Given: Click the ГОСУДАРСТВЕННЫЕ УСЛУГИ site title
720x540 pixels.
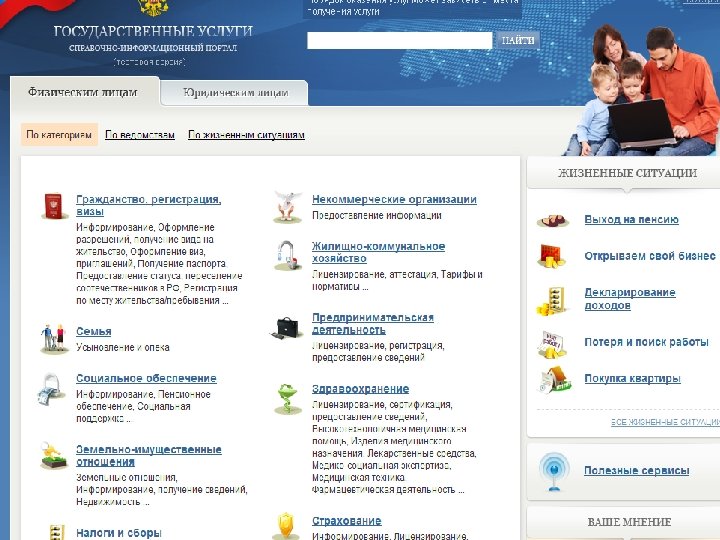Looking at the screenshot, I should (x=153, y=31).
